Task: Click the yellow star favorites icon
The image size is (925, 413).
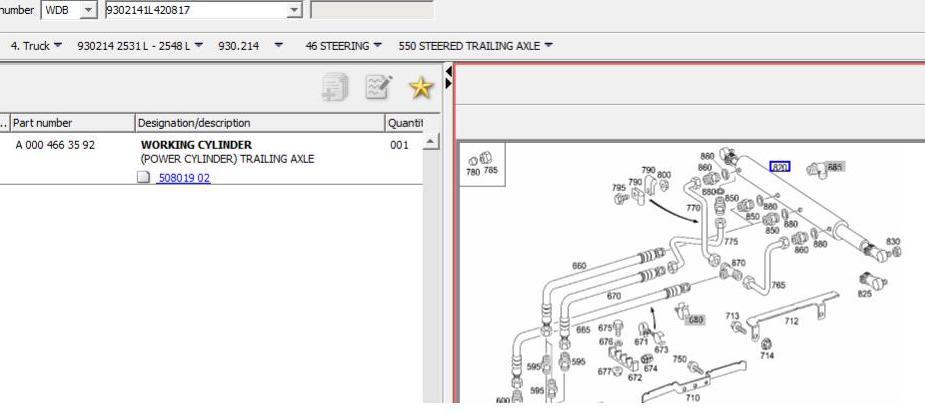Action: (x=421, y=89)
